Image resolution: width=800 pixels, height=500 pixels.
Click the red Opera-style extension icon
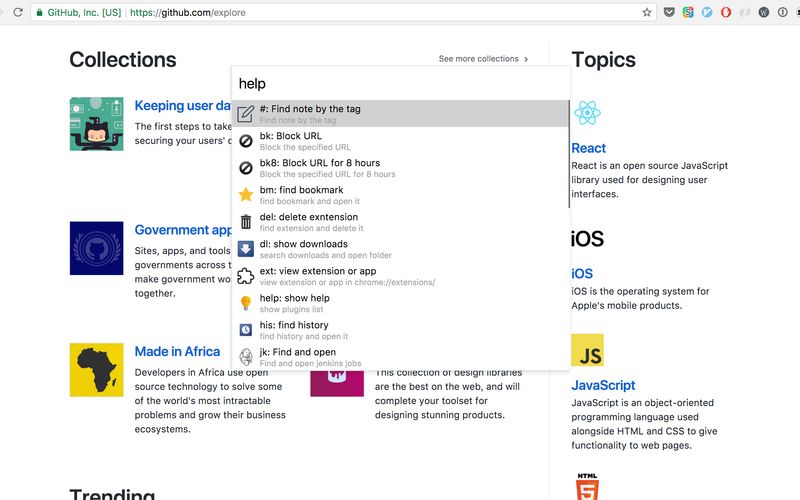click(726, 12)
